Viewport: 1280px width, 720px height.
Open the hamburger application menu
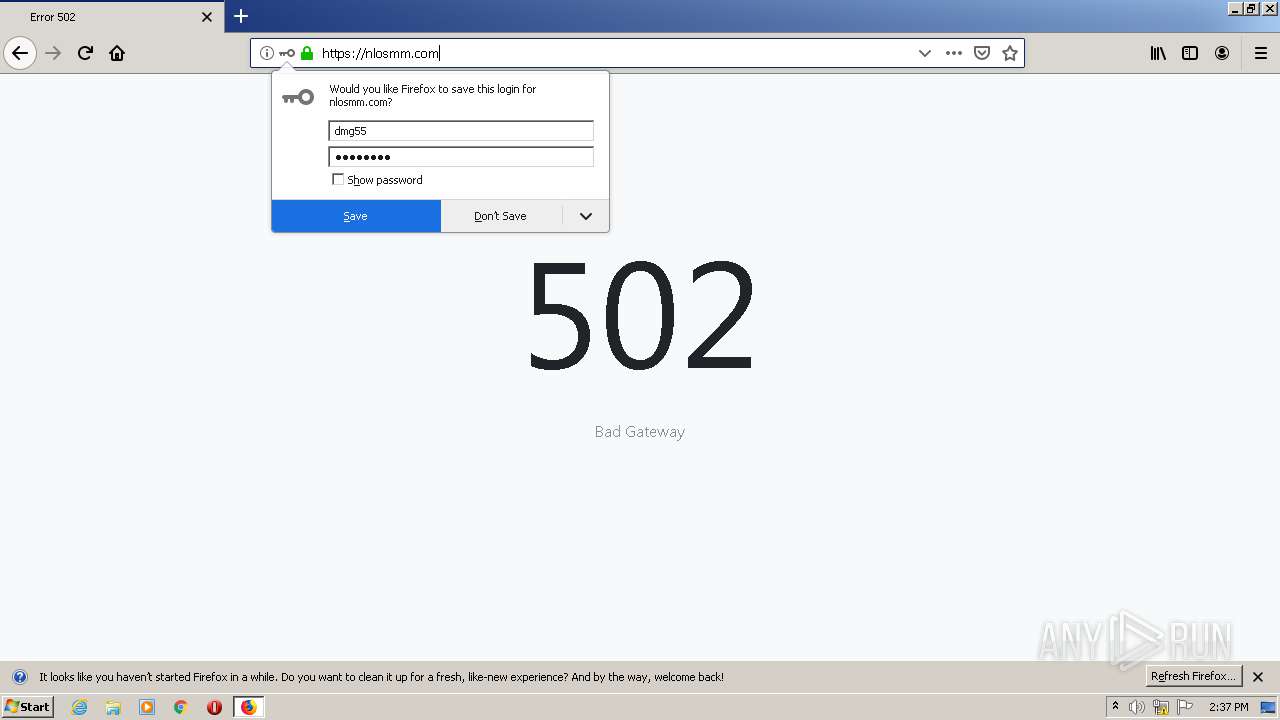click(x=1260, y=53)
